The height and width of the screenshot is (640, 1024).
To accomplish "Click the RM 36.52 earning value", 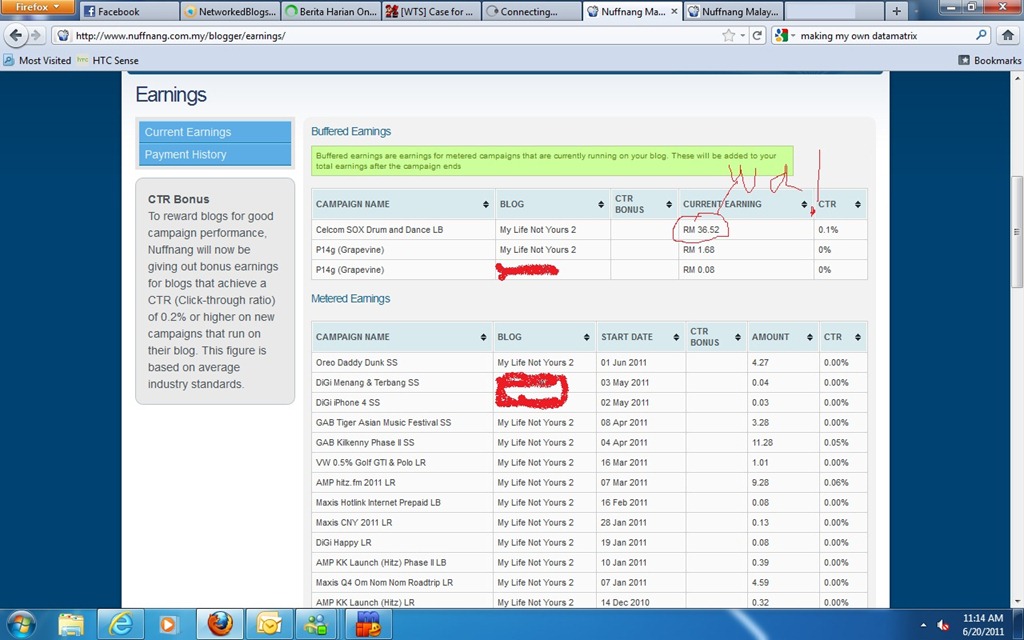I will point(701,230).
